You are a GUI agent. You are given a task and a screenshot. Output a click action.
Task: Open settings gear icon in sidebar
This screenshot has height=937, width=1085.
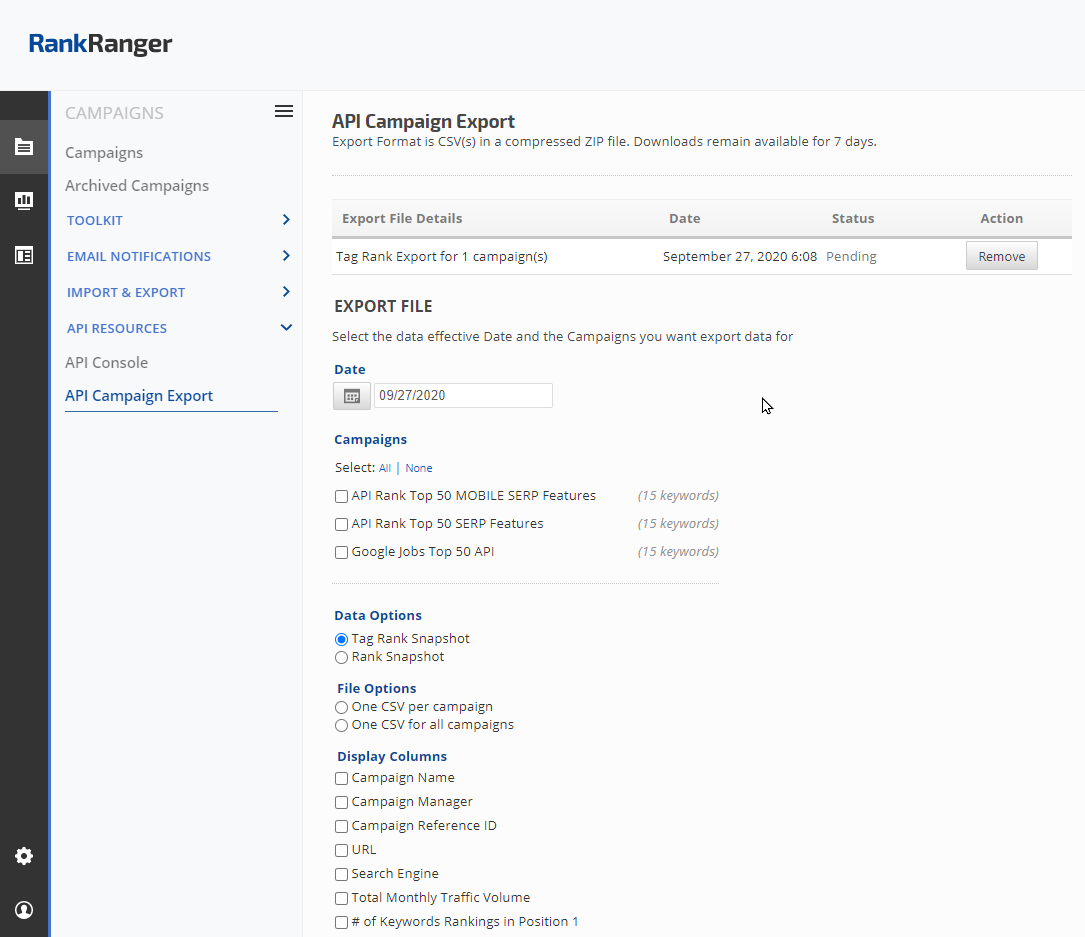tap(24, 856)
